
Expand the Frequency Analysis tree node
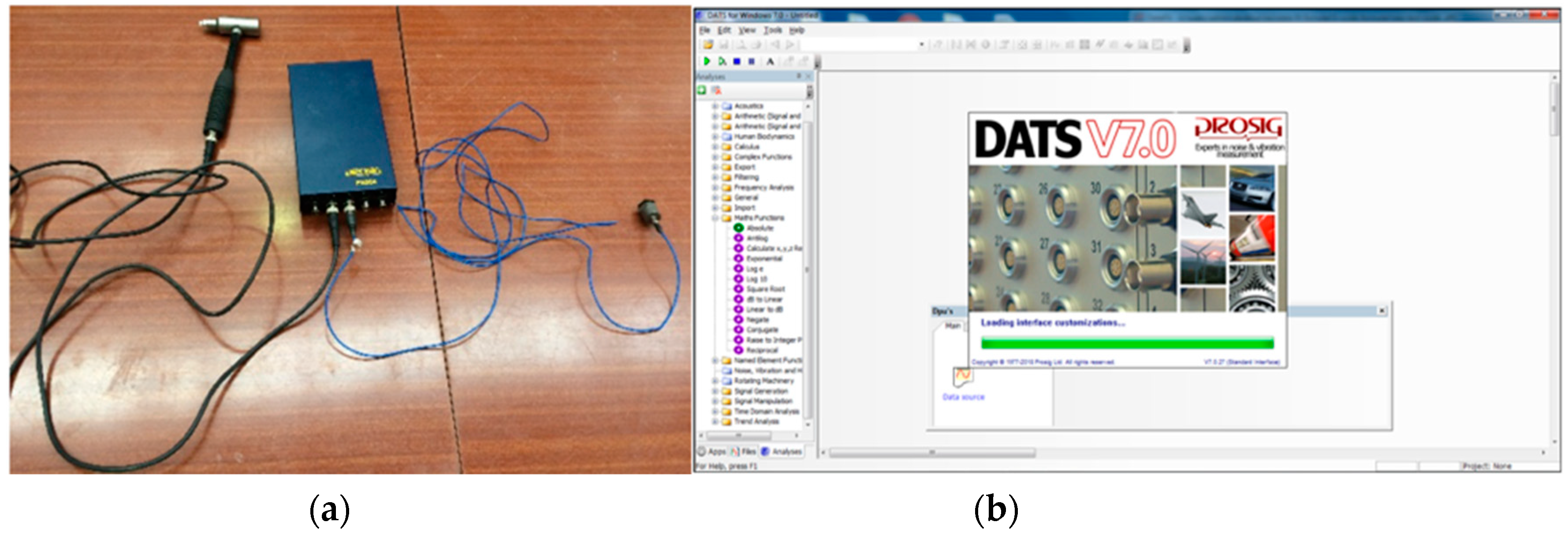(715, 187)
